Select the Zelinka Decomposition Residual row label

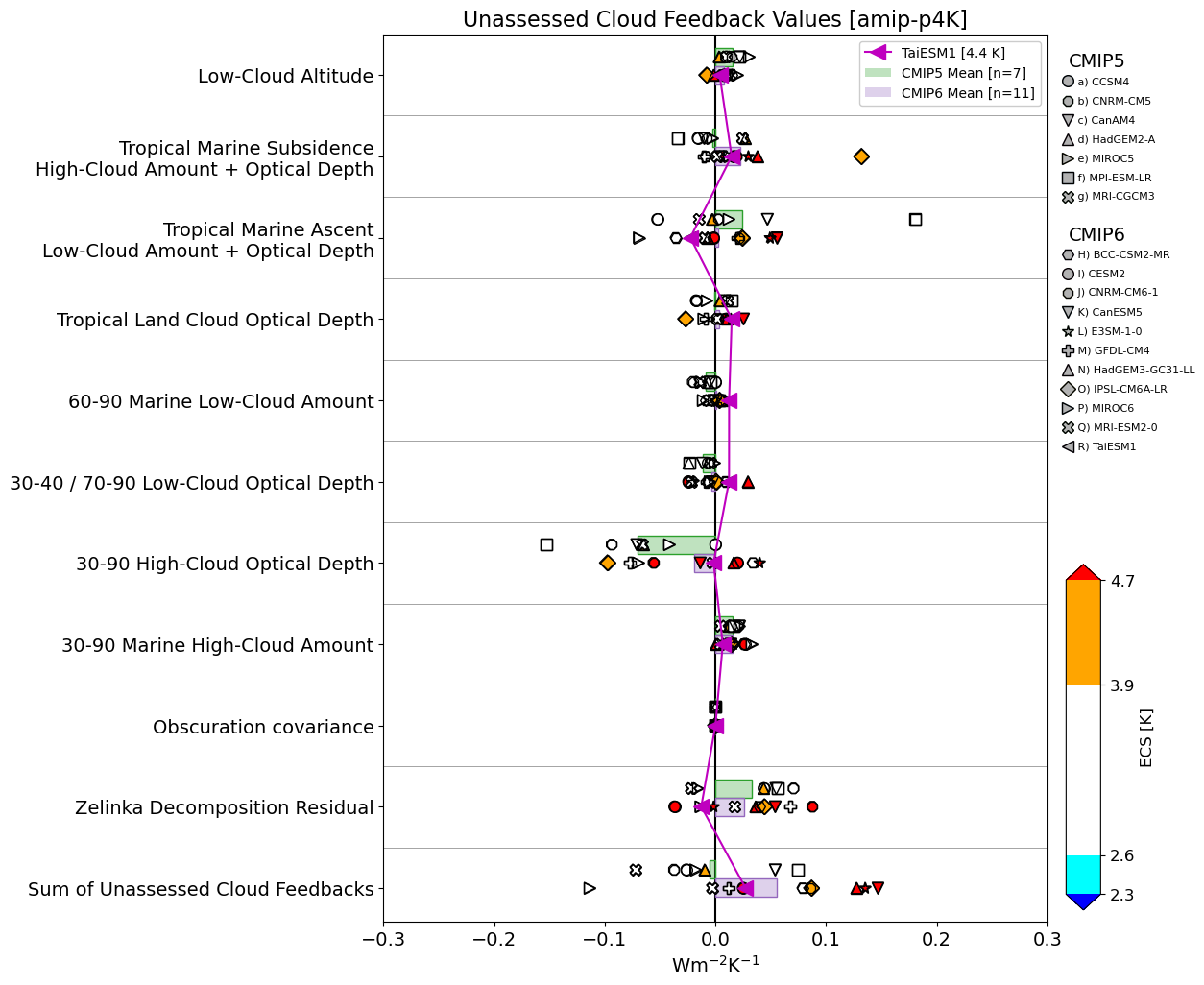[x=224, y=807]
